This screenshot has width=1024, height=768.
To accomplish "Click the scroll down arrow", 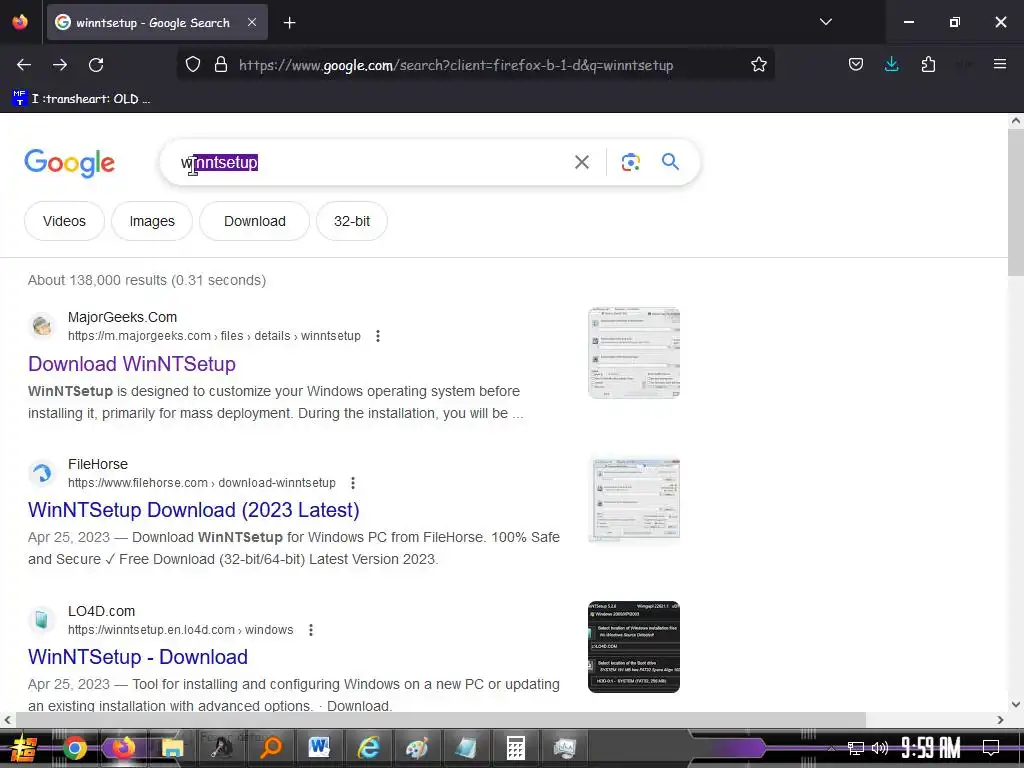I will 1016,704.
